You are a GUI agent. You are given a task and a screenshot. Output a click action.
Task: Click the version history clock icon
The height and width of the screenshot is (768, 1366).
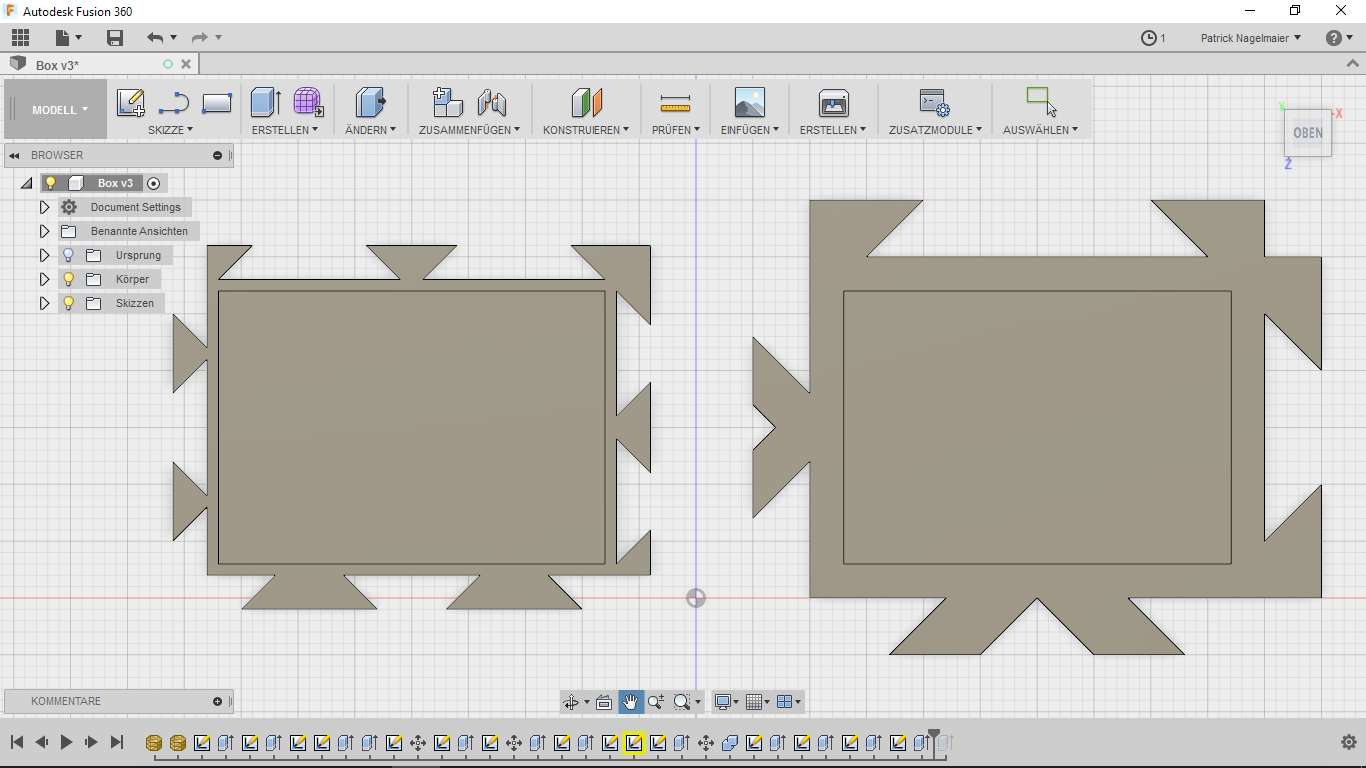click(1148, 37)
